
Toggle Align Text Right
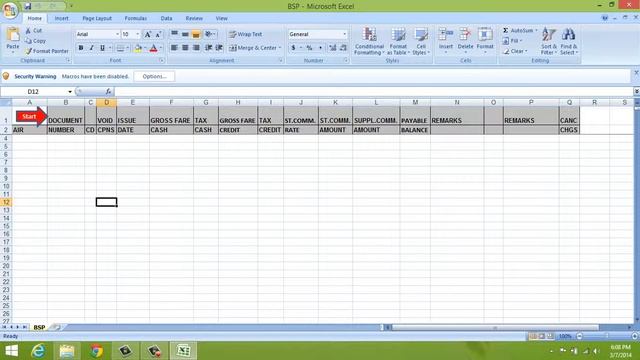[x=196, y=48]
